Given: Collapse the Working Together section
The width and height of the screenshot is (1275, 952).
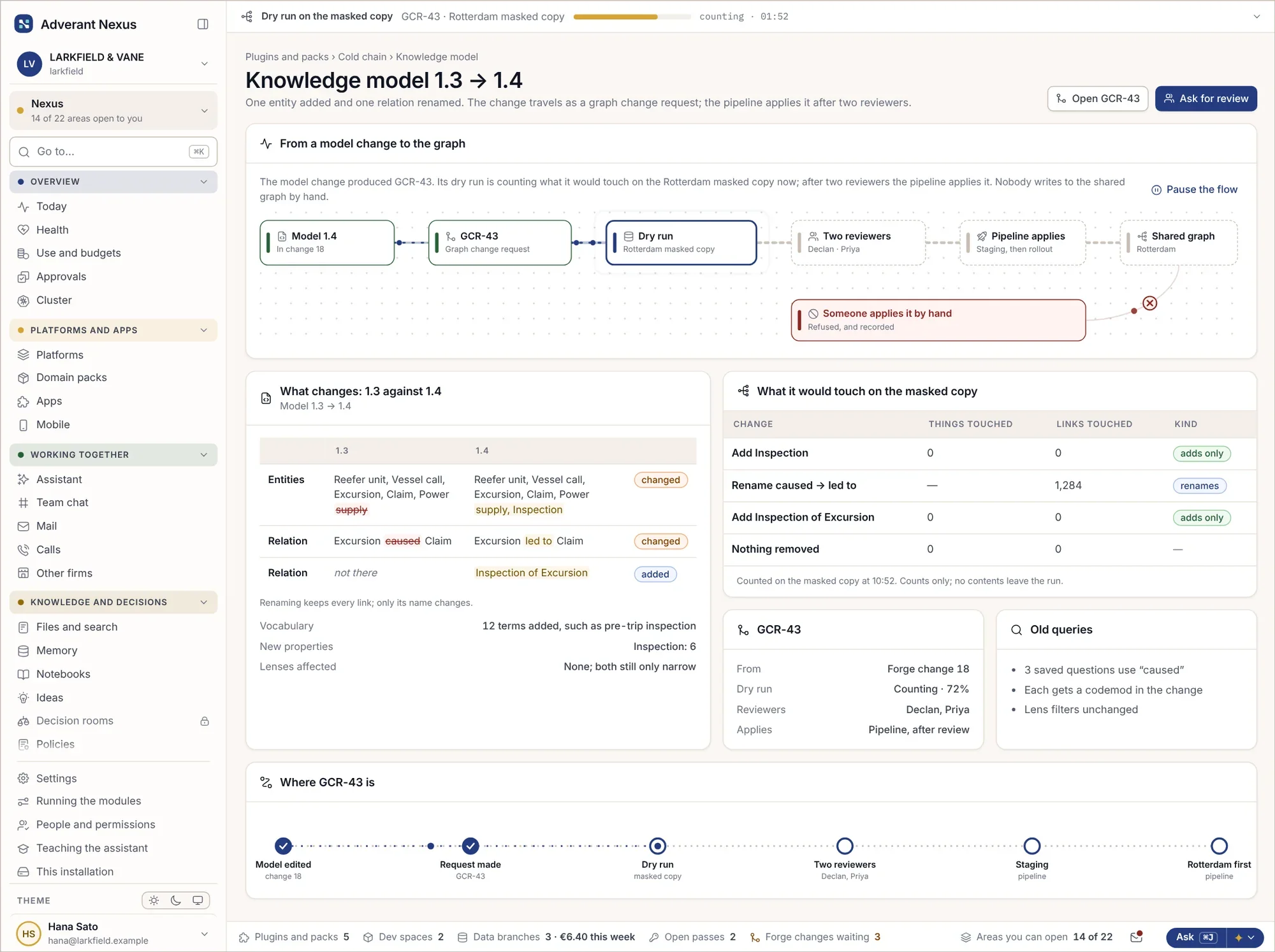Looking at the screenshot, I should pyautogui.click(x=113, y=454).
